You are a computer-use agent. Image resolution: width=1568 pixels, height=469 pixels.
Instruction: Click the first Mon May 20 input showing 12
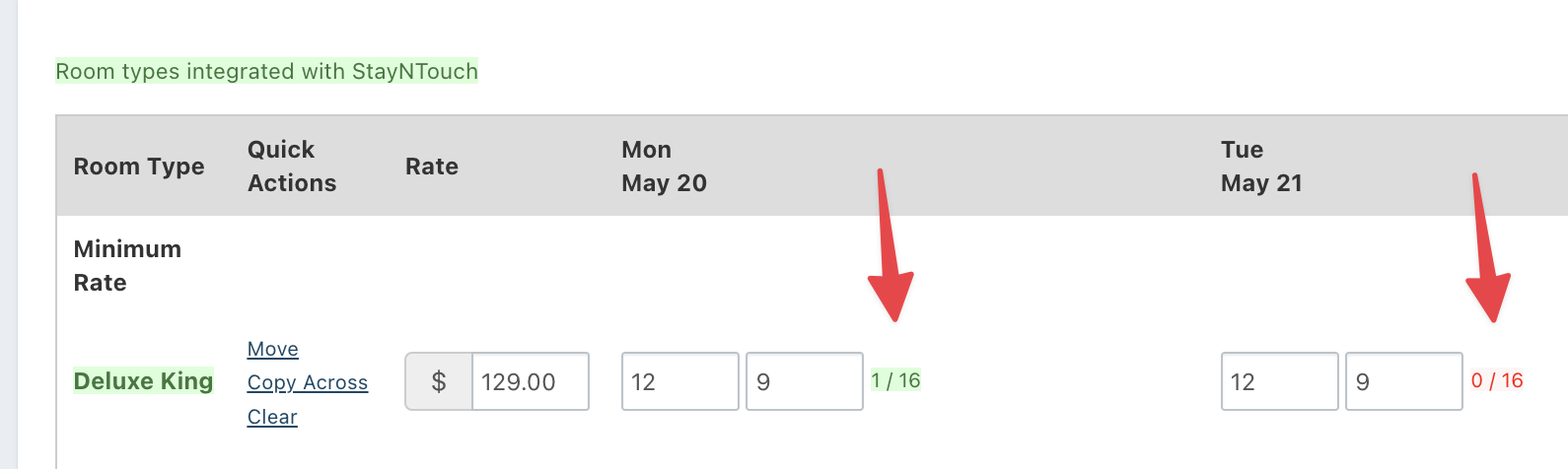pyautogui.click(x=679, y=381)
